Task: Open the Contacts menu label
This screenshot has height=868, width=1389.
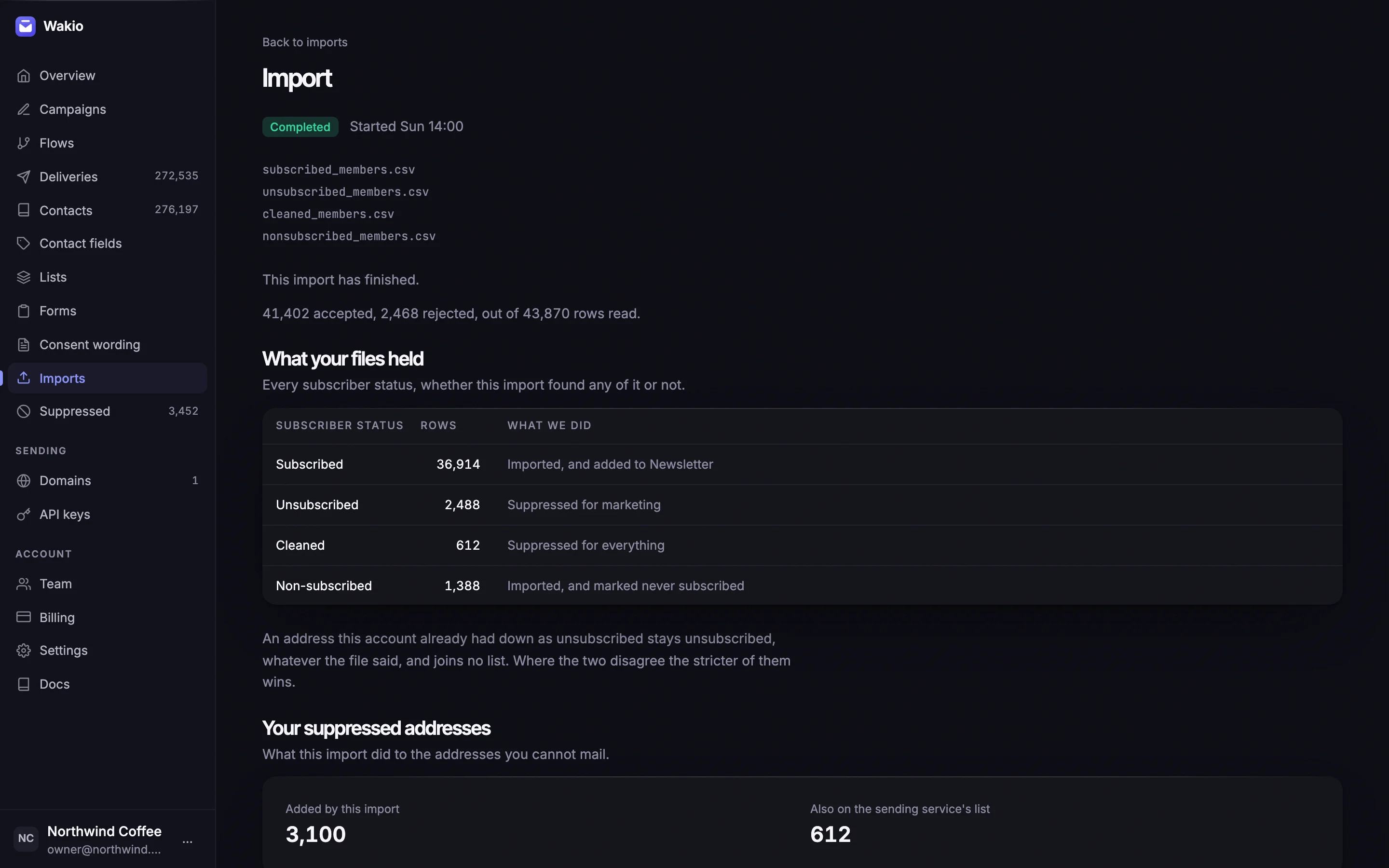Action: tap(66, 210)
